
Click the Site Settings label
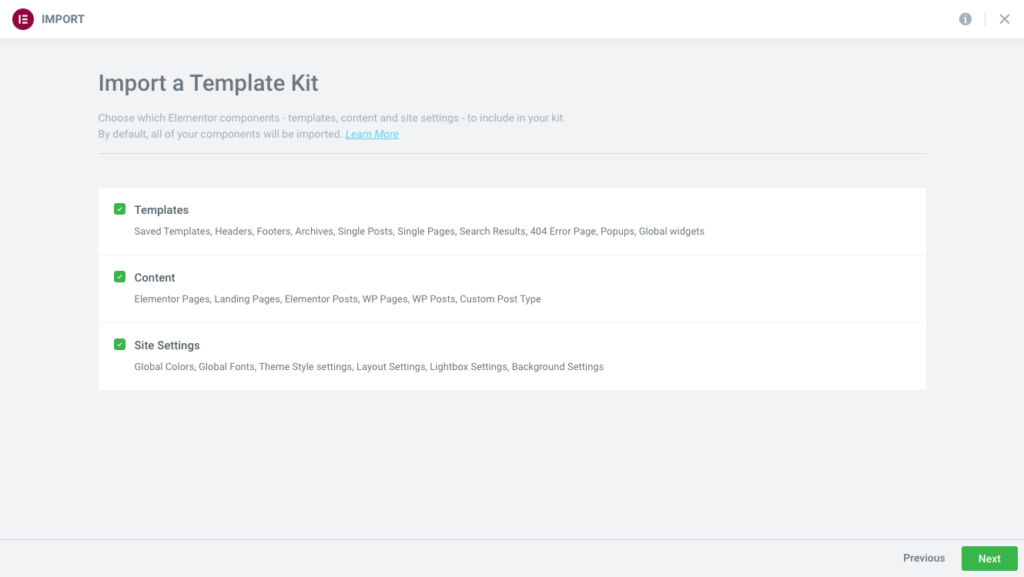coord(167,345)
